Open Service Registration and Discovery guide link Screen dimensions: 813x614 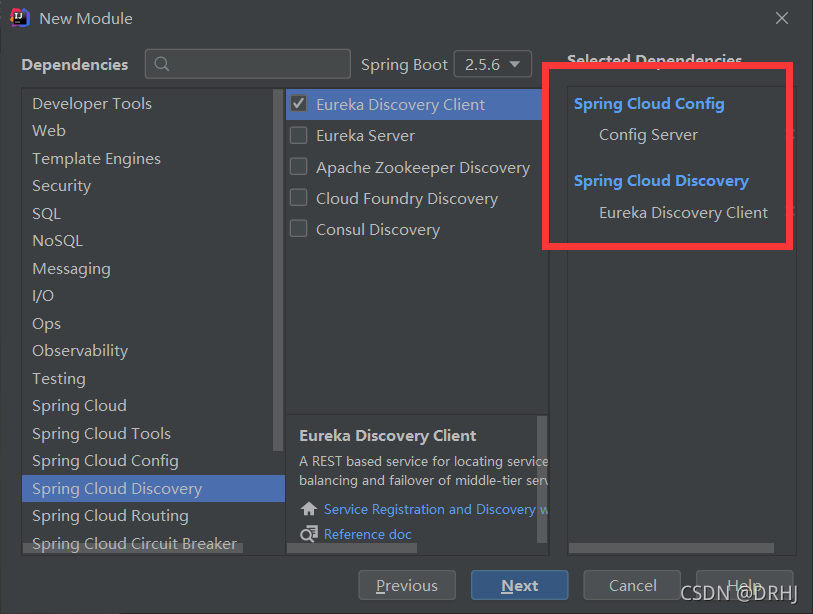coord(436,509)
